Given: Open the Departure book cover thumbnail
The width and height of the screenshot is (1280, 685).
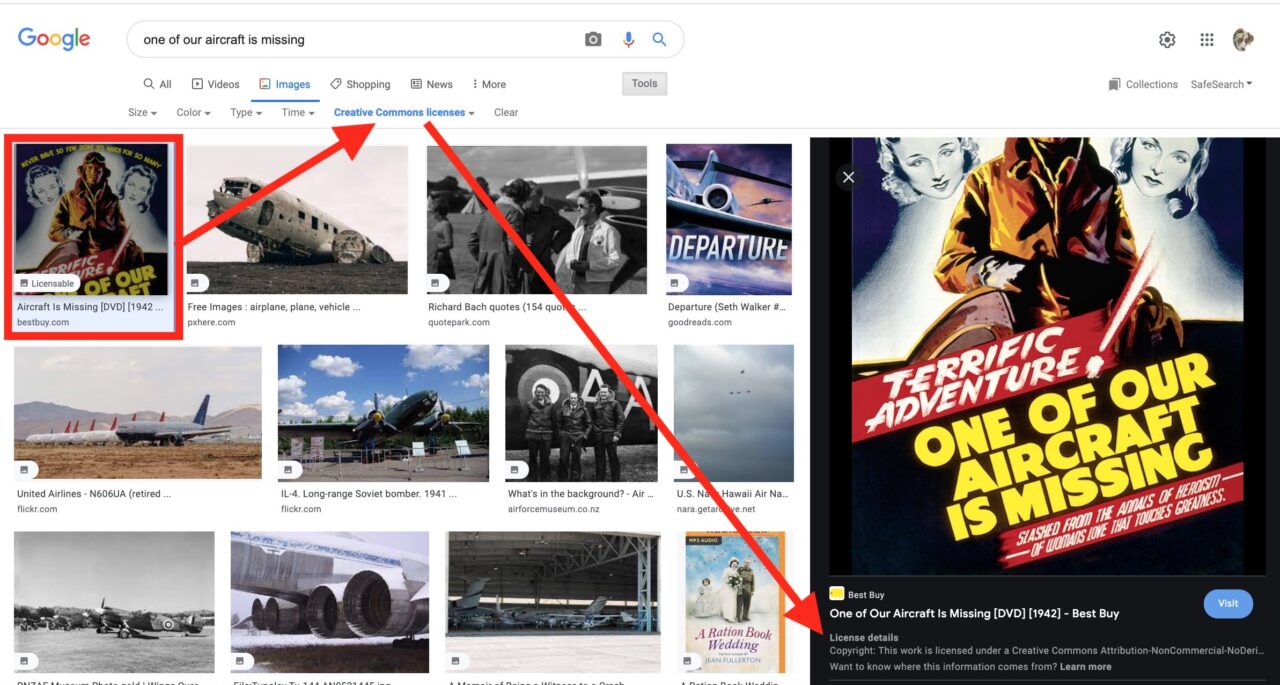Looking at the screenshot, I should pos(729,219).
